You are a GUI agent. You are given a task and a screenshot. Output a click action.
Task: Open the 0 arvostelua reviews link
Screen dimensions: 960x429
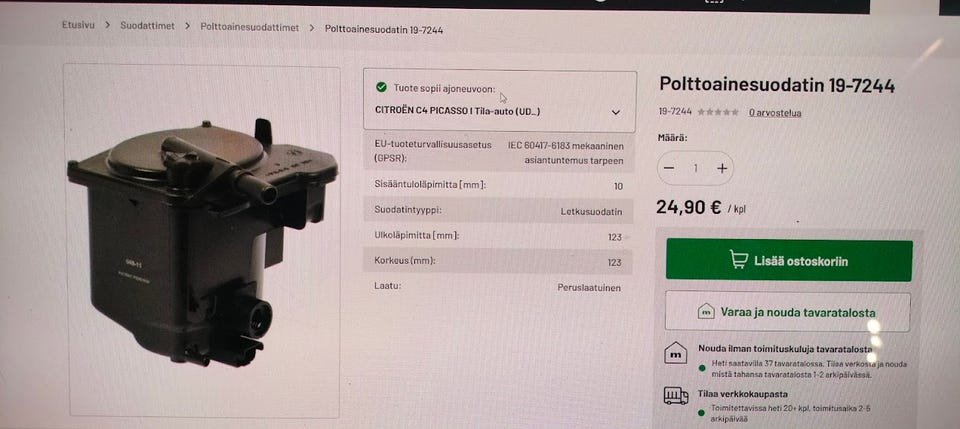774,113
